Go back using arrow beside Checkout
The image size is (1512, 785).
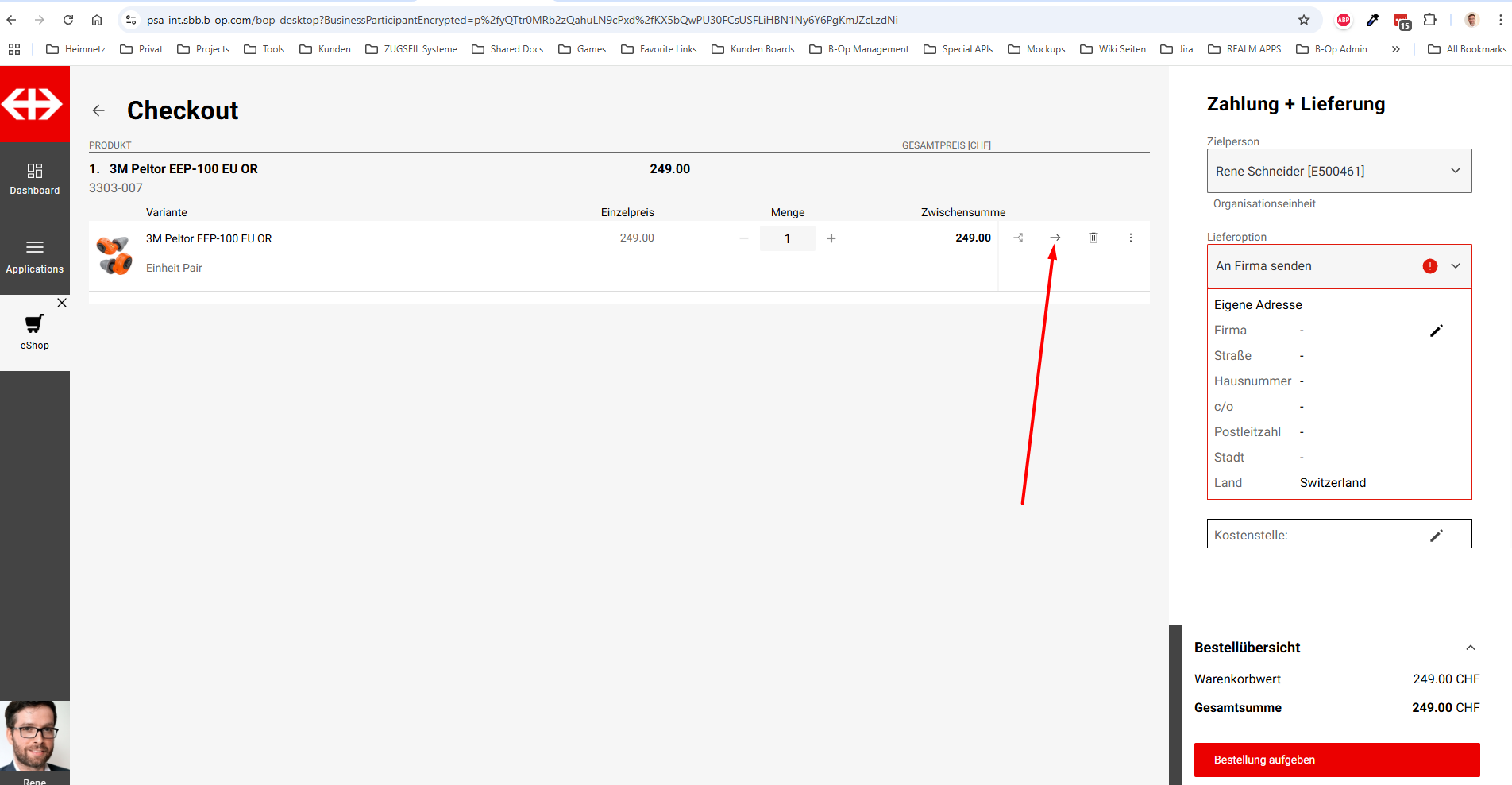coord(98,110)
